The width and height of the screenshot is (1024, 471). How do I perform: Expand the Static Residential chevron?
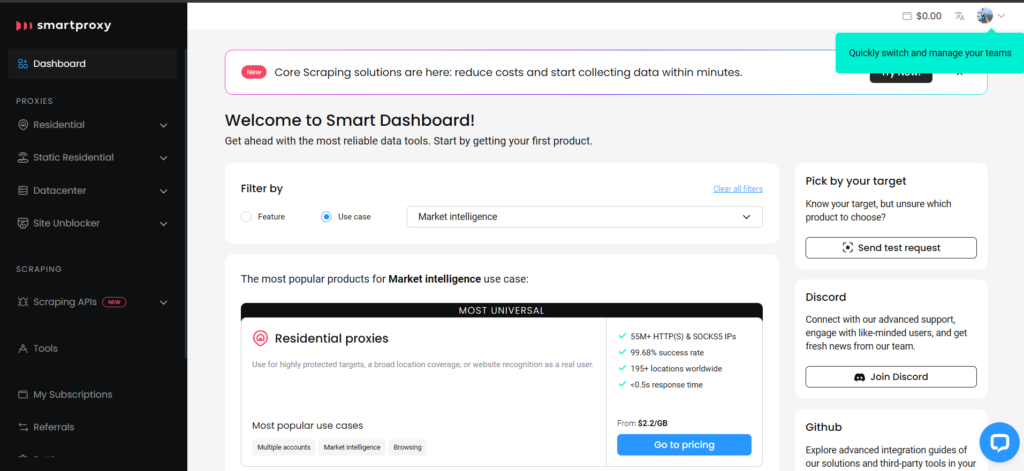point(163,158)
